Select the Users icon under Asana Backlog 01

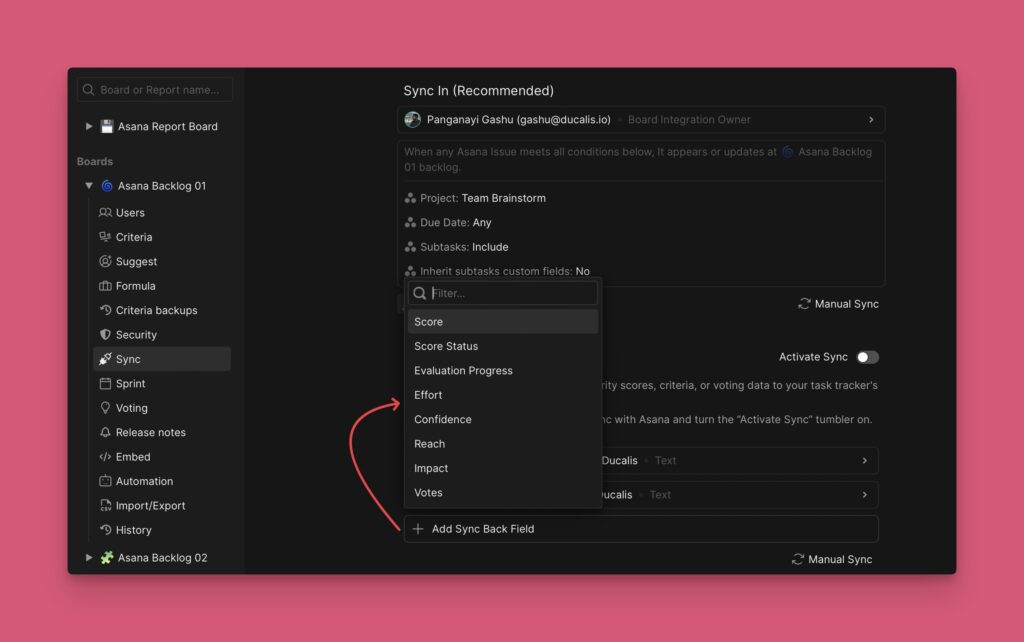[104, 212]
